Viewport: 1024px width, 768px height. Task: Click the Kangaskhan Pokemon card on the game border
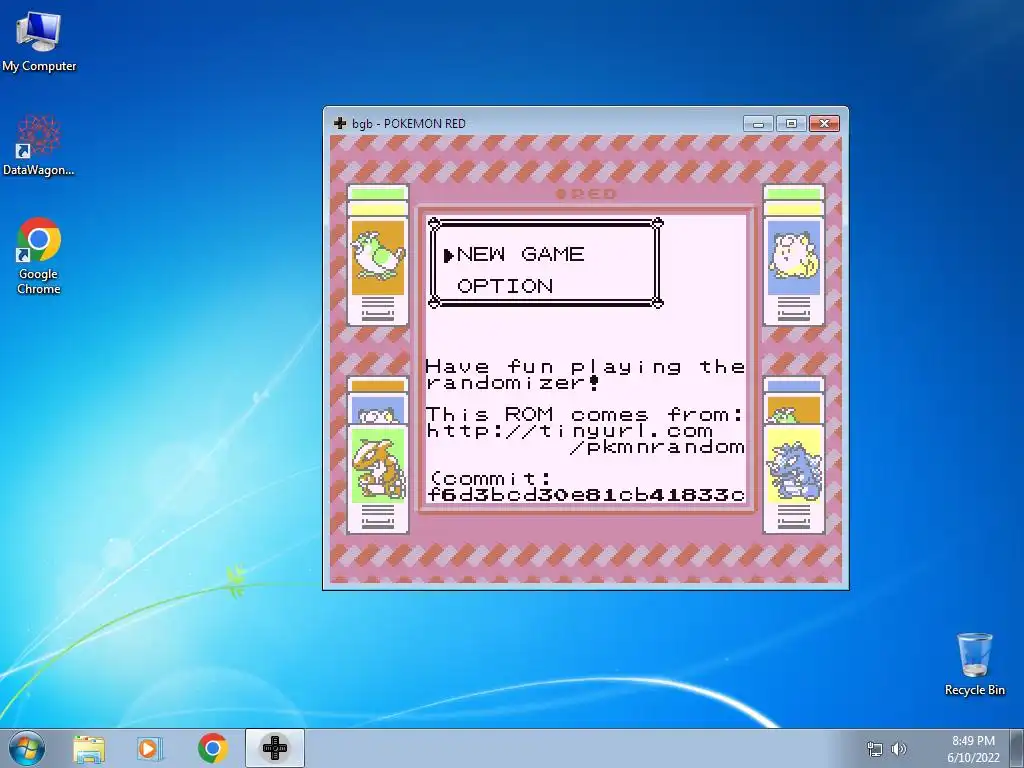pos(378,479)
